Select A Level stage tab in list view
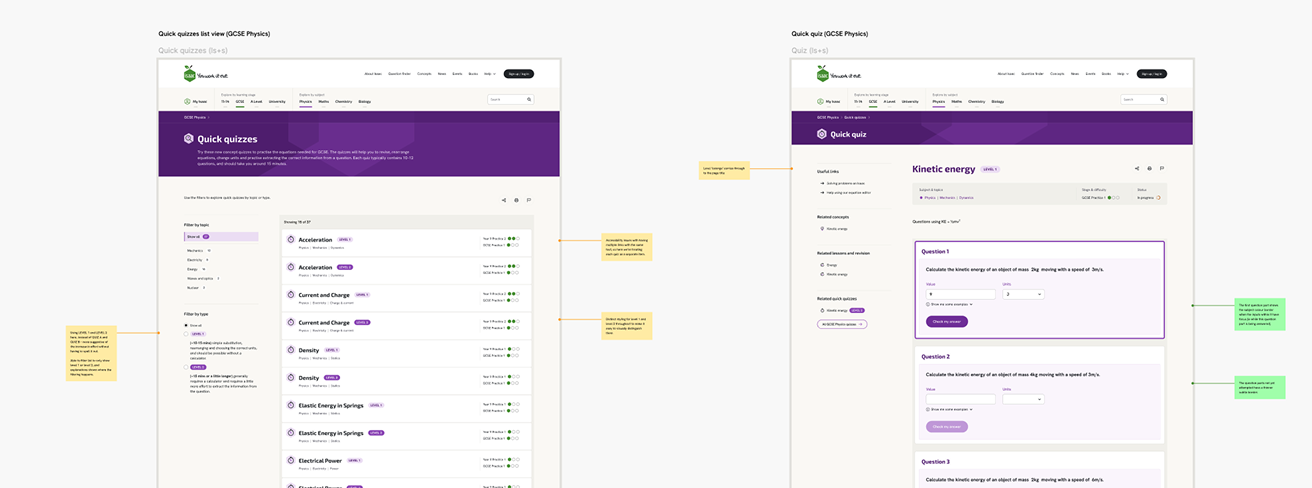 click(256, 102)
